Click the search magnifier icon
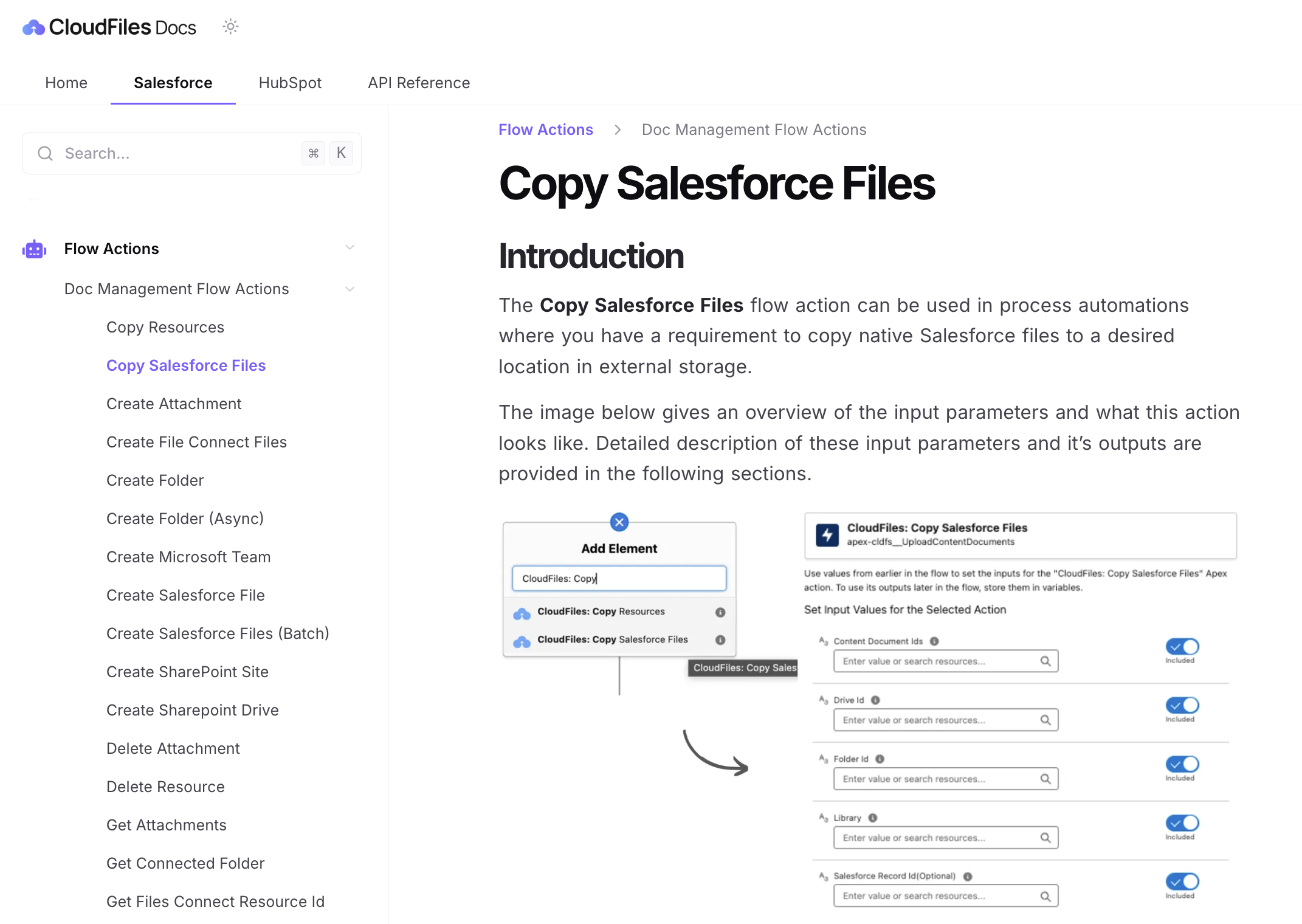This screenshot has width=1302, height=924. (x=46, y=153)
